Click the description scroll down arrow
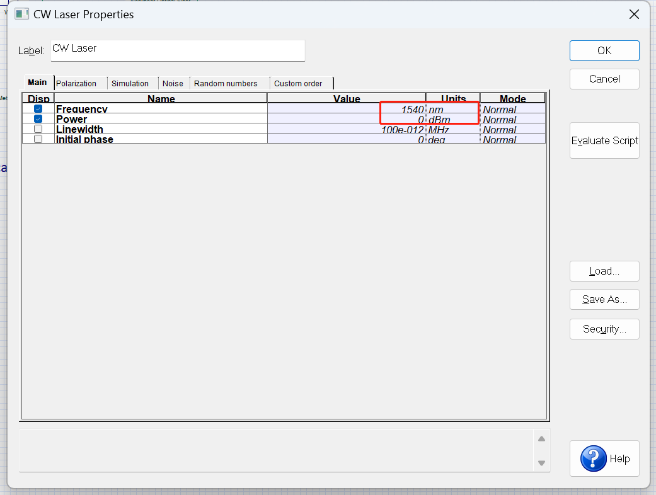The image size is (656, 495). (x=541, y=463)
